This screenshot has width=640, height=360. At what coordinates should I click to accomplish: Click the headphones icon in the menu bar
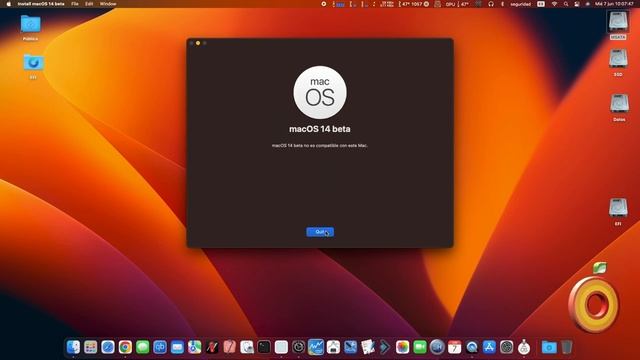pyautogui.click(x=491, y=4)
